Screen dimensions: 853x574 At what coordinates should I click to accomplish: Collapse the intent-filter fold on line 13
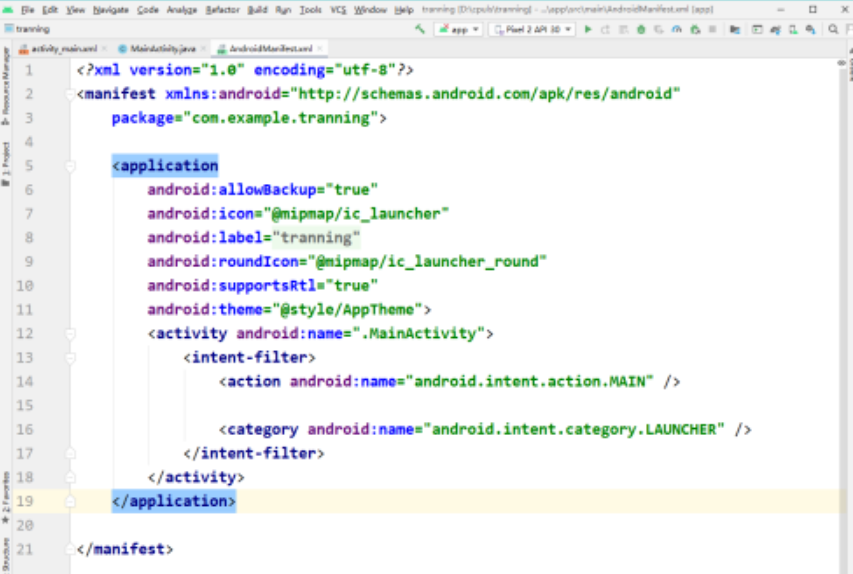[70, 357]
